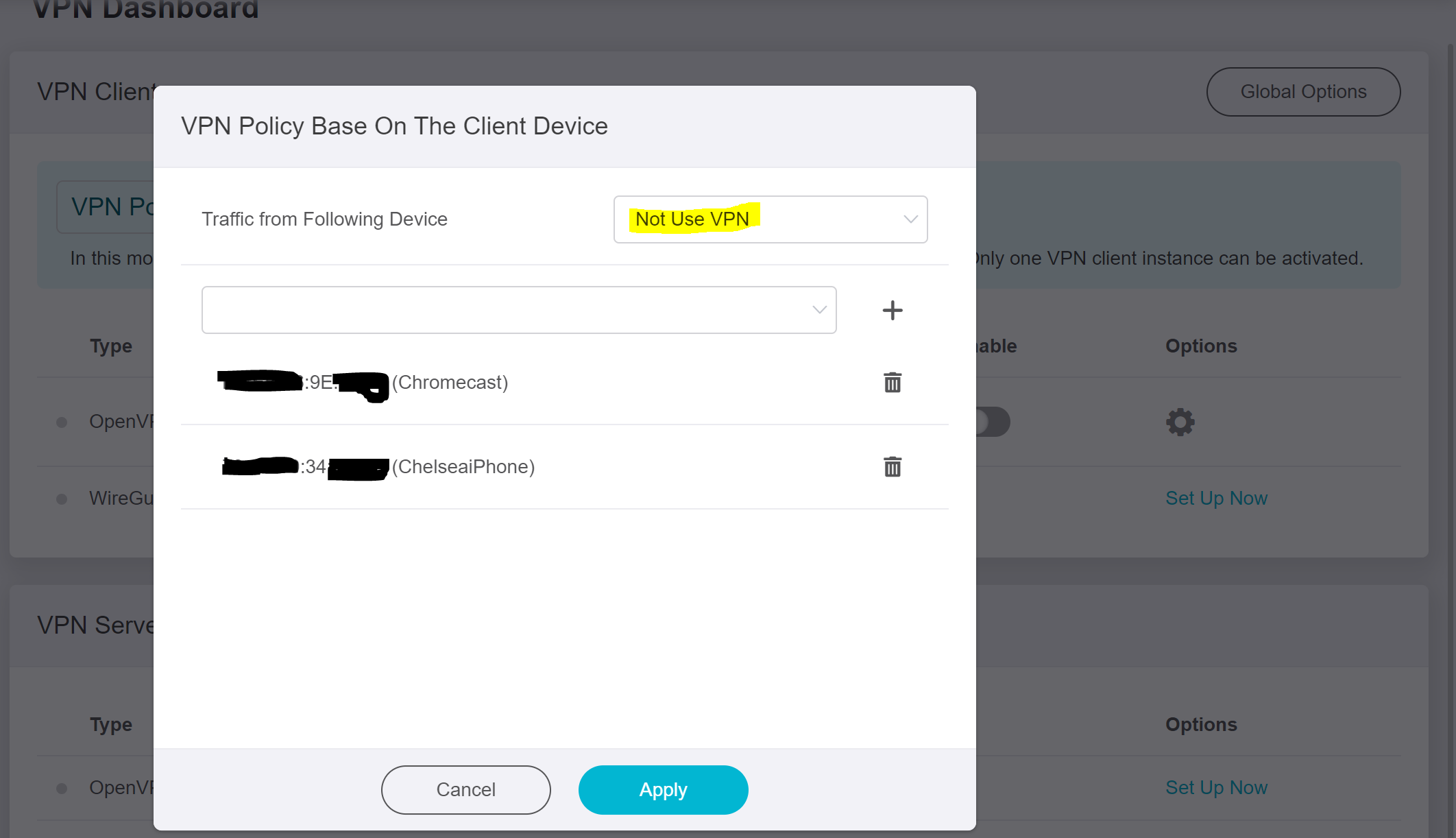Delete the ChelseaiPhone device entry
The image size is (1456, 838).
pos(892,467)
